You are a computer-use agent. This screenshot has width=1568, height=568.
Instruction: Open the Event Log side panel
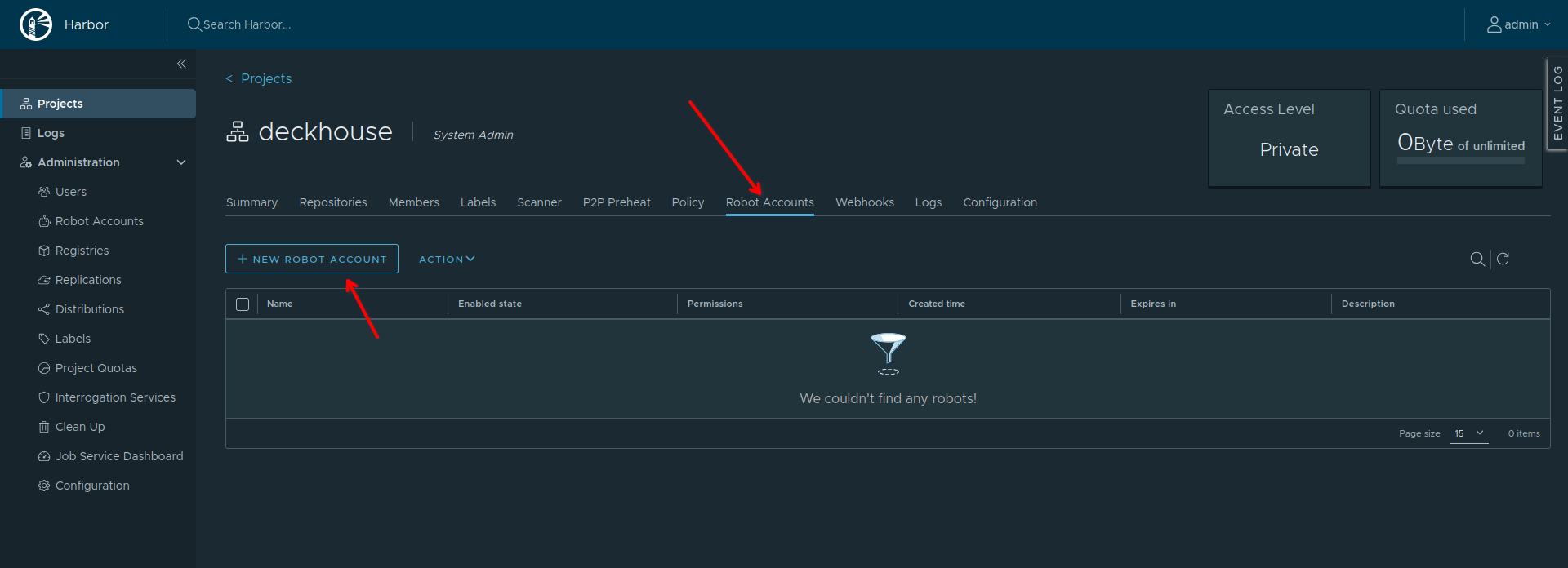pos(1557,103)
